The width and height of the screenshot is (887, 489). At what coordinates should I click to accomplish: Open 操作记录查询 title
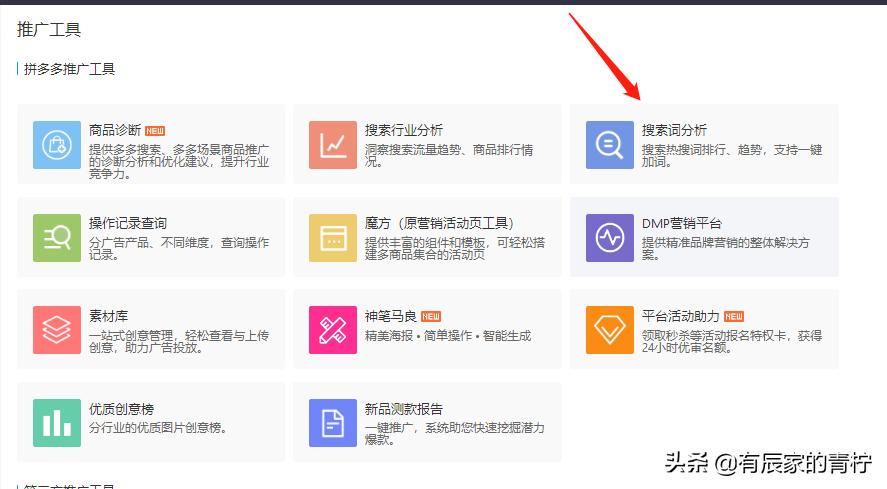pyautogui.click(x=128, y=223)
